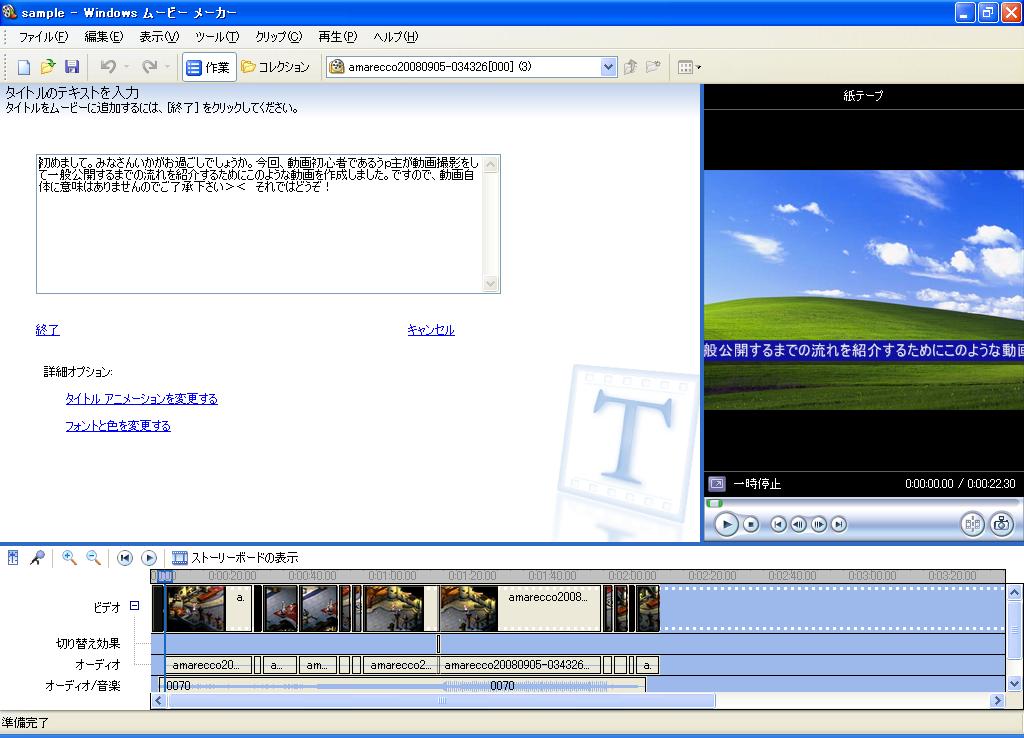Save the project with floppy icon

click(72, 67)
